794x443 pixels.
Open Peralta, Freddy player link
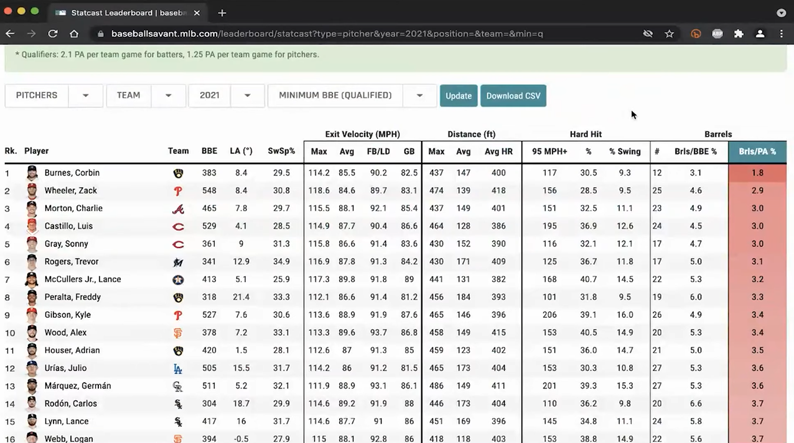pos(72,297)
